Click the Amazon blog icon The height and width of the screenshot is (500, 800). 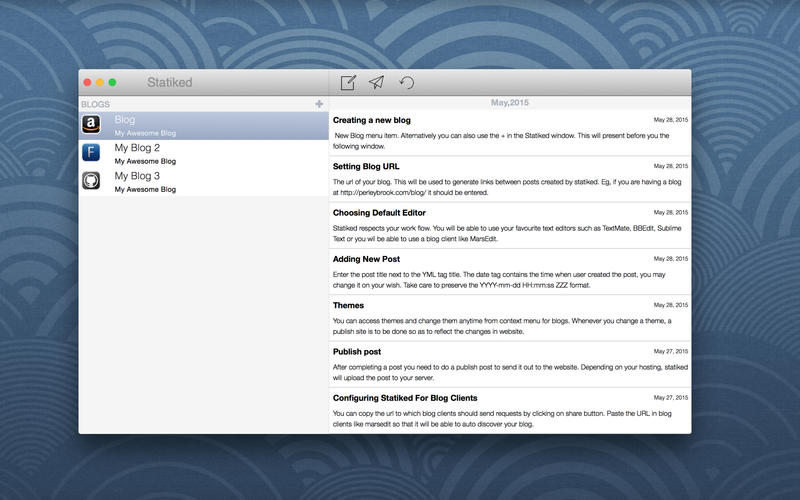pos(91,124)
